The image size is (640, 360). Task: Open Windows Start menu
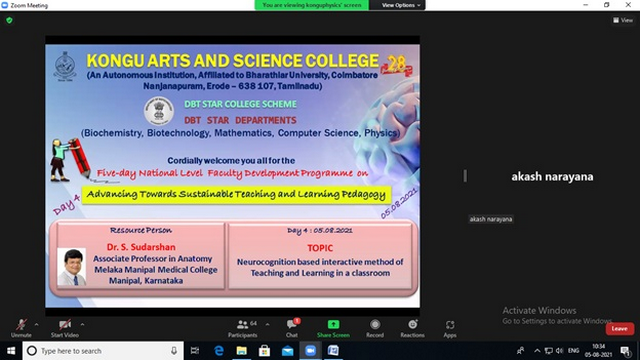click(x=11, y=351)
